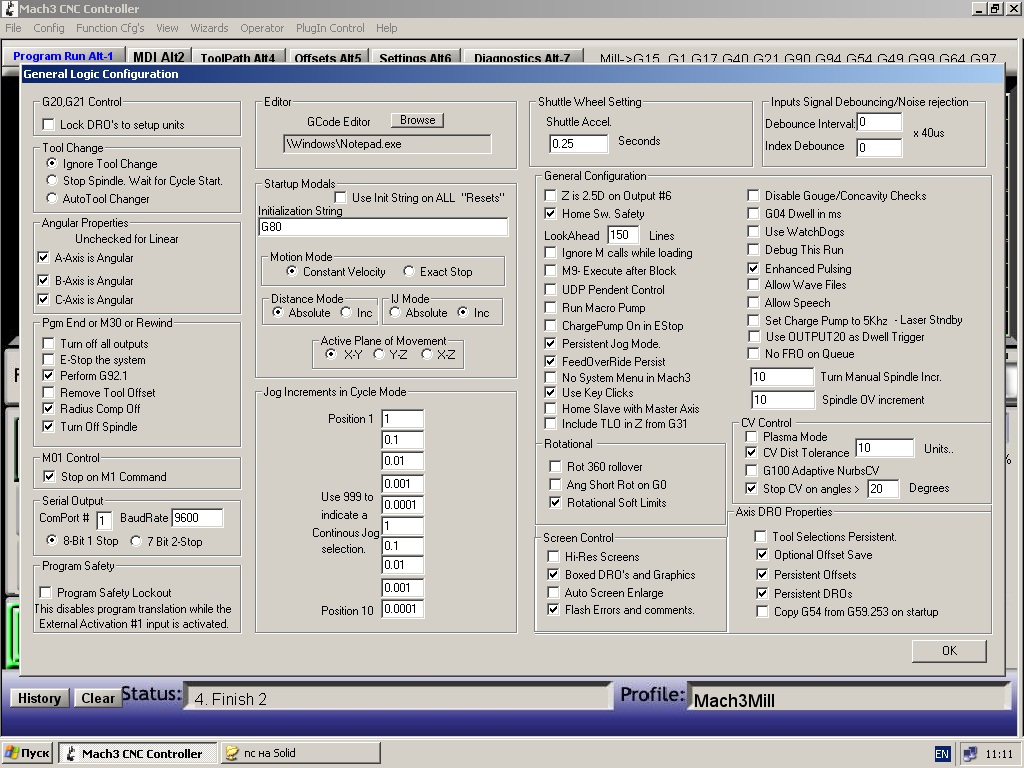Image resolution: width=1024 pixels, height=768 pixels.
Task: Open the View menu
Action: pos(167,28)
